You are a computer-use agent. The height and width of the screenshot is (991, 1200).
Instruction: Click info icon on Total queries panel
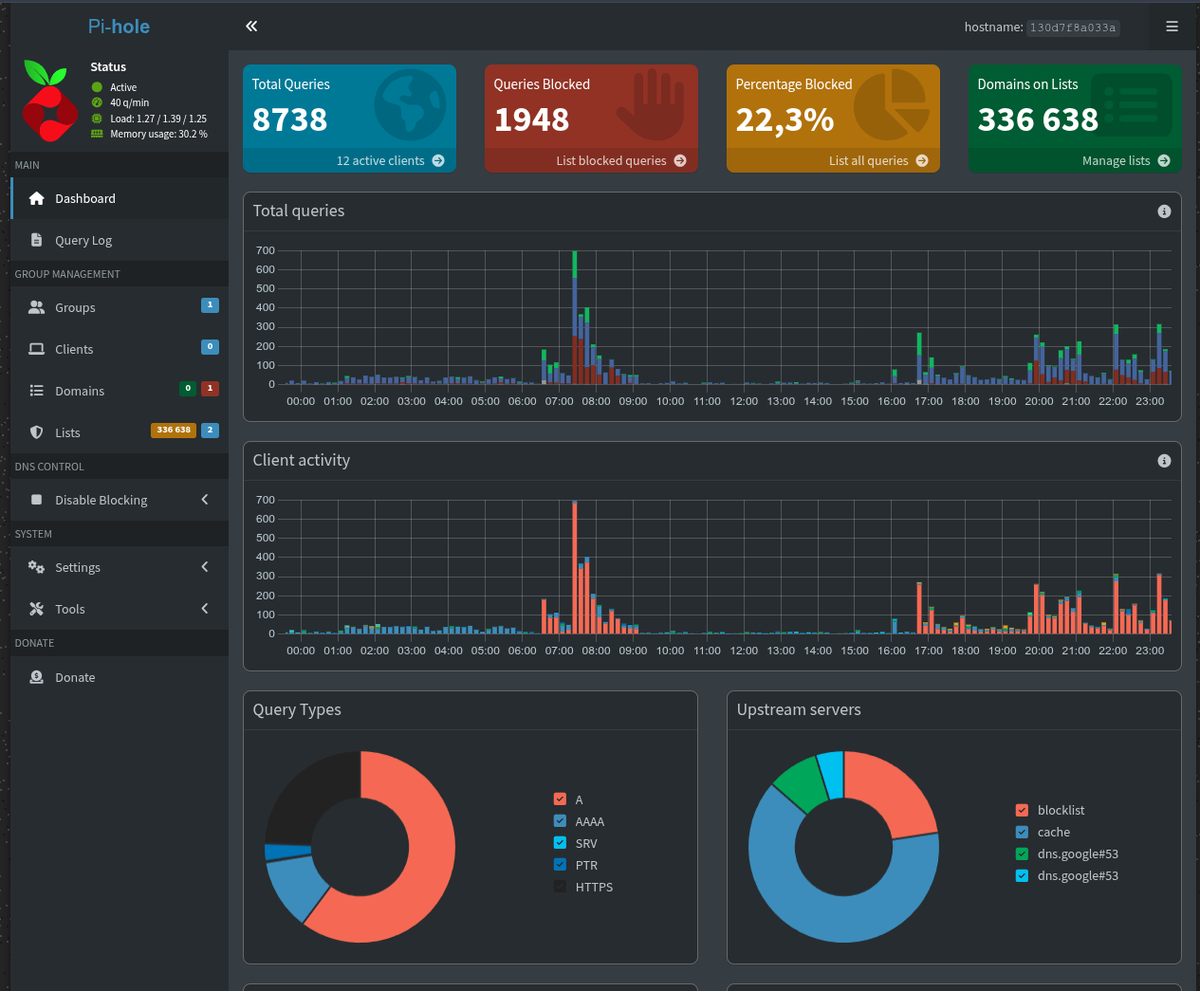pyautogui.click(x=1164, y=211)
